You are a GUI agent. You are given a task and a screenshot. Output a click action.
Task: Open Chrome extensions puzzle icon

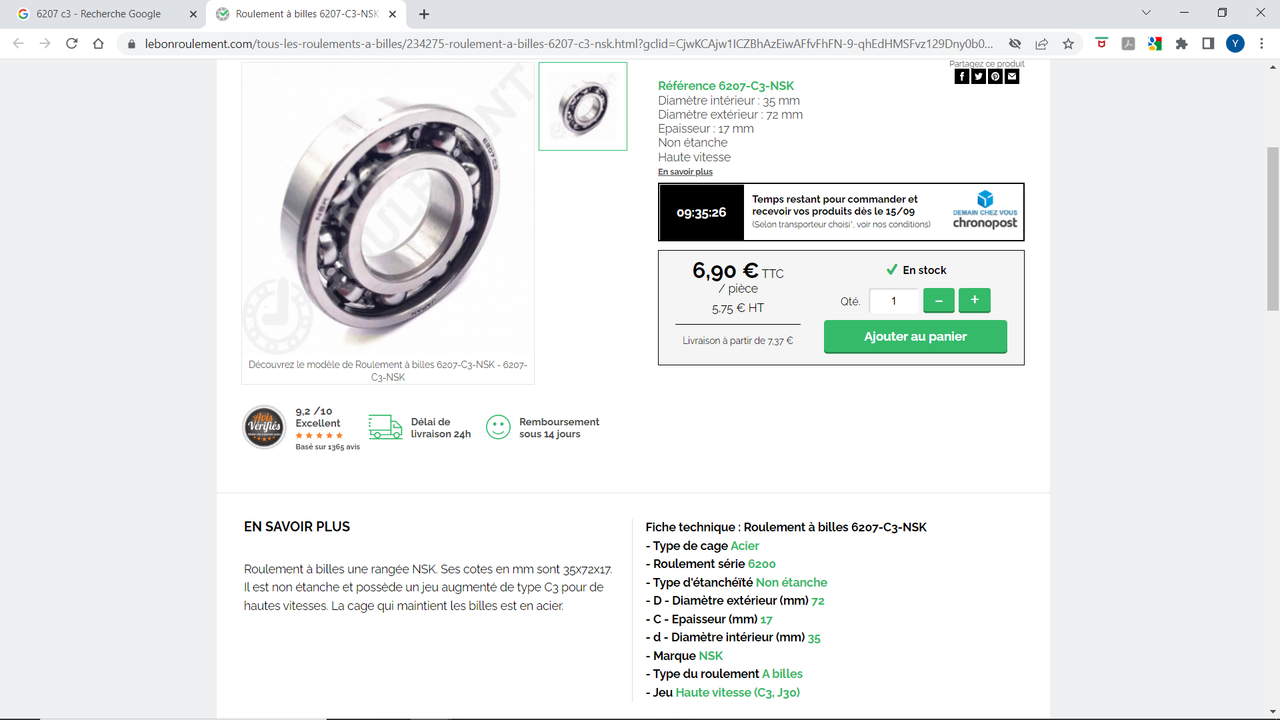1181,44
